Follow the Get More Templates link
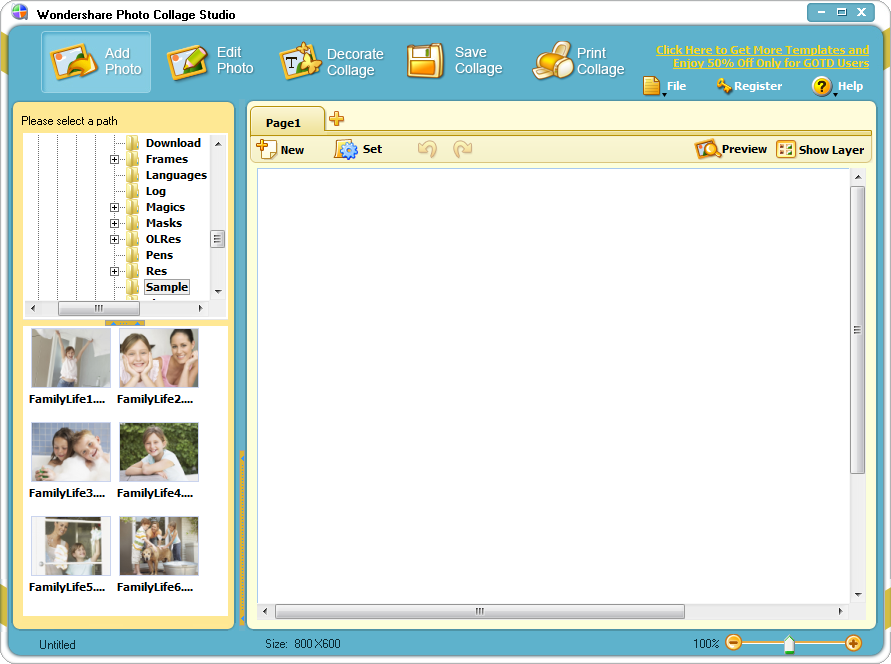The image size is (891, 664). pyautogui.click(x=763, y=56)
